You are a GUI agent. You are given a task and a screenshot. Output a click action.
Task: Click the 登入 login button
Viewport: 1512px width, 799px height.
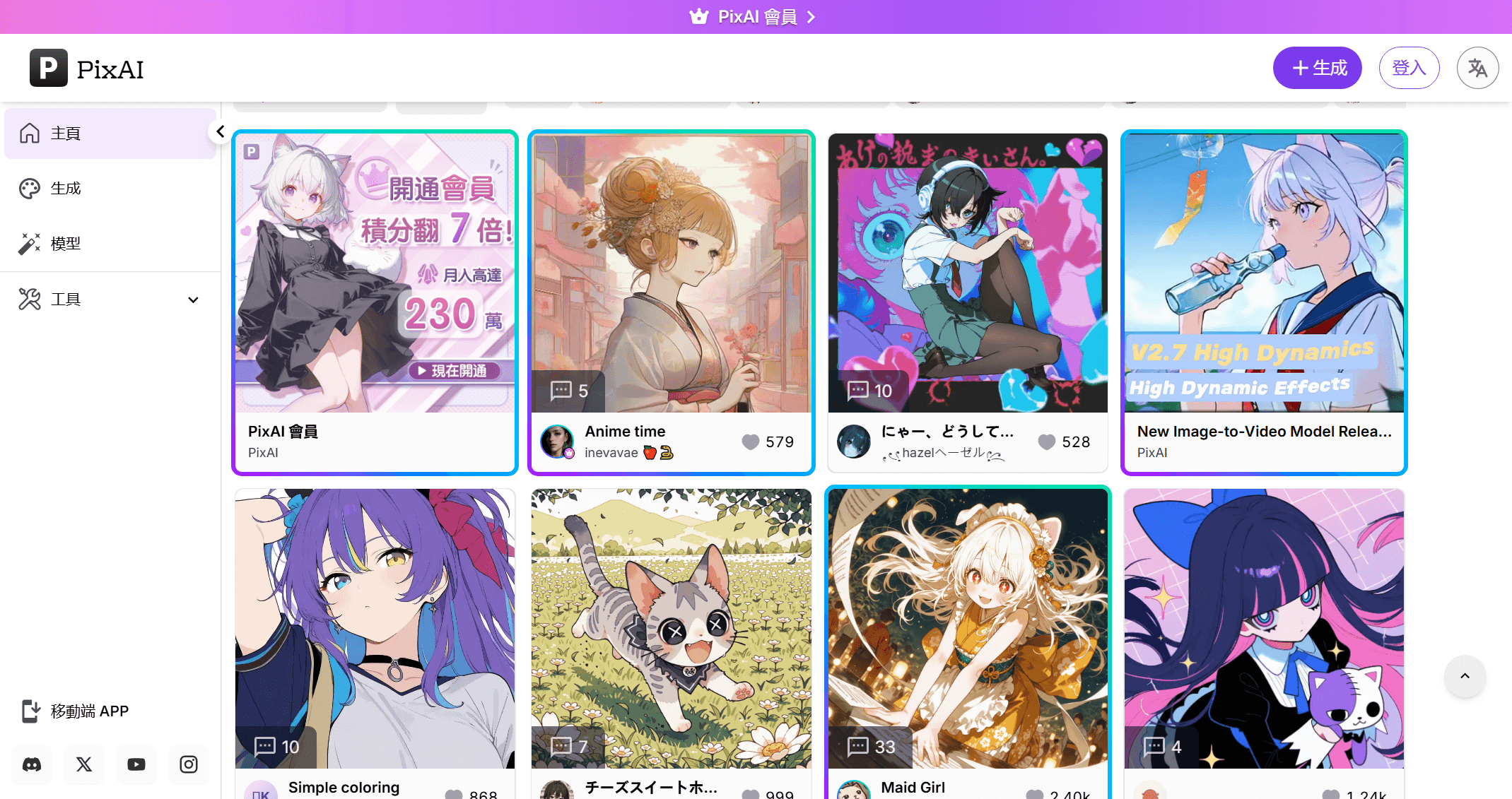click(x=1409, y=68)
